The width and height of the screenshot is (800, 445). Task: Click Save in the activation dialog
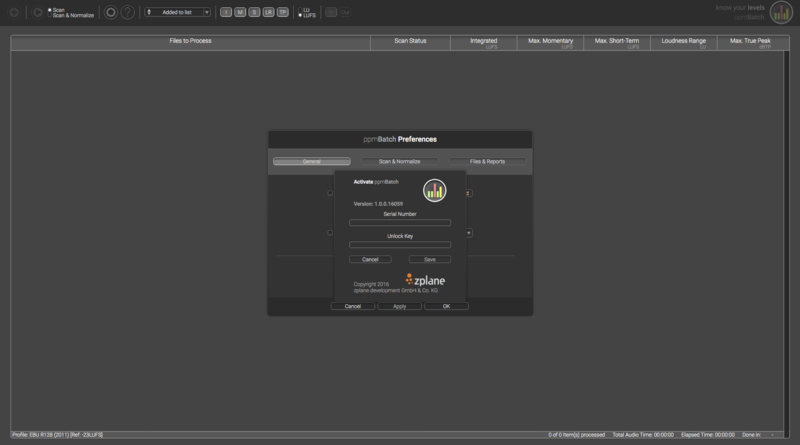click(x=430, y=259)
